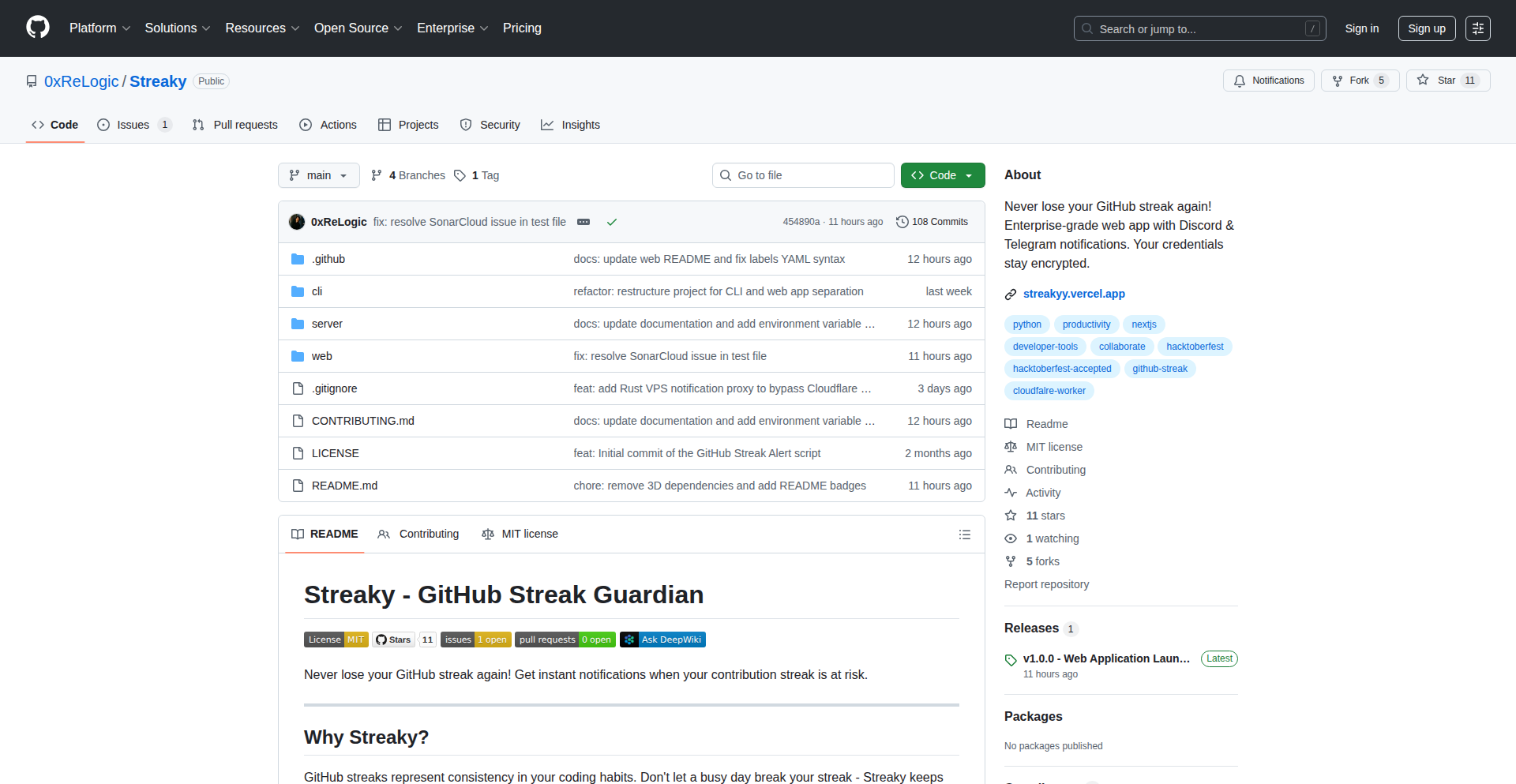Open the Platform menu
The image size is (1516, 784).
99,28
